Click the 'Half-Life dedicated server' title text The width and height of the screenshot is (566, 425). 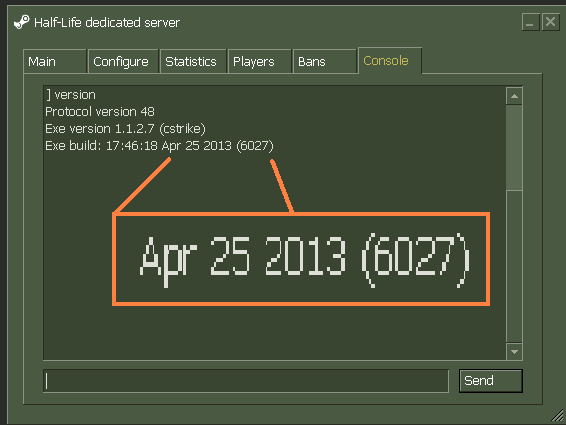pyautogui.click(x=107, y=22)
